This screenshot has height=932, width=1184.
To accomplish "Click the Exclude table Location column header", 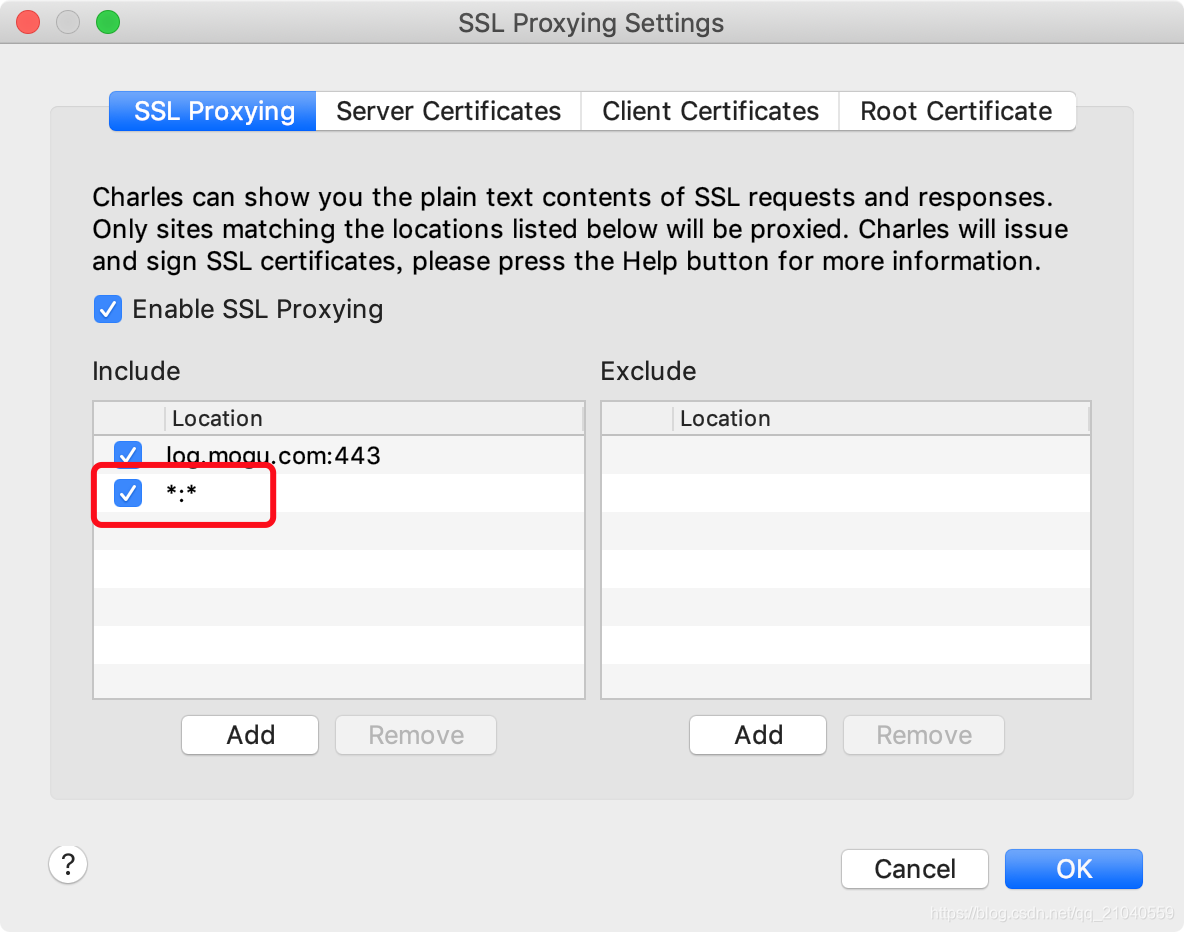I will [881, 418].
